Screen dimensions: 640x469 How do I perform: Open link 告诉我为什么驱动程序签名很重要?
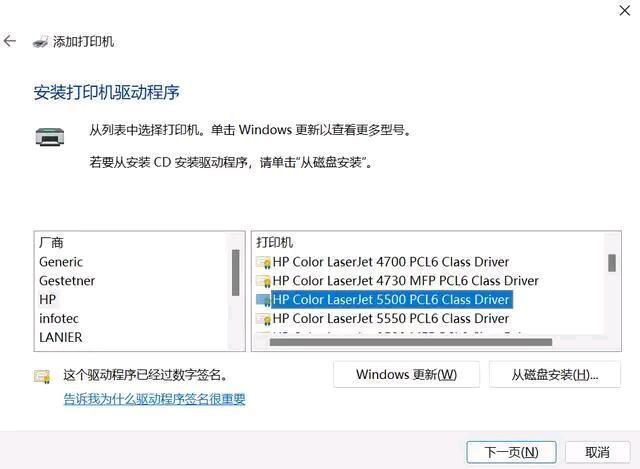pos(154,399)
